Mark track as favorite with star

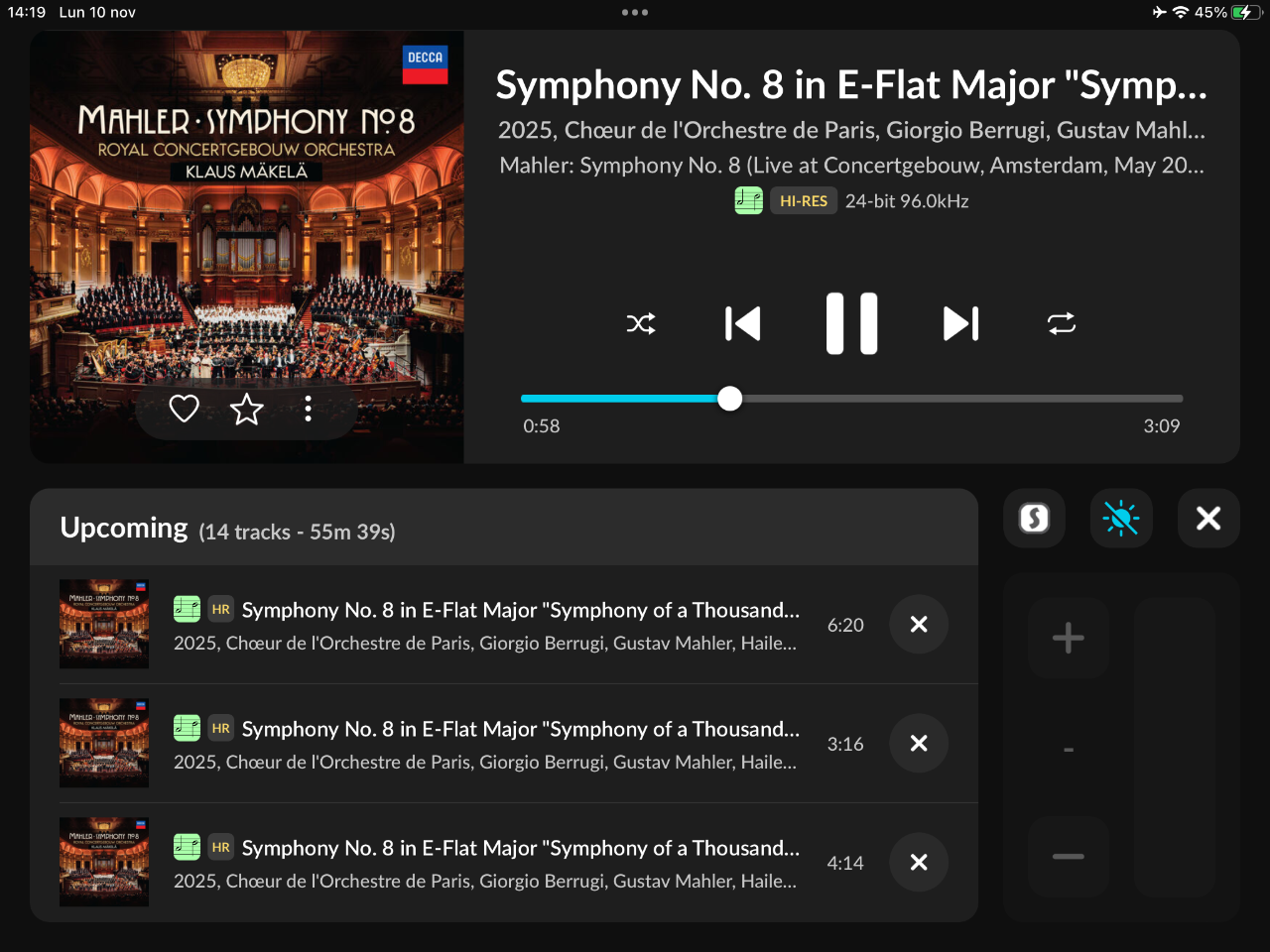tap(247, 409)
